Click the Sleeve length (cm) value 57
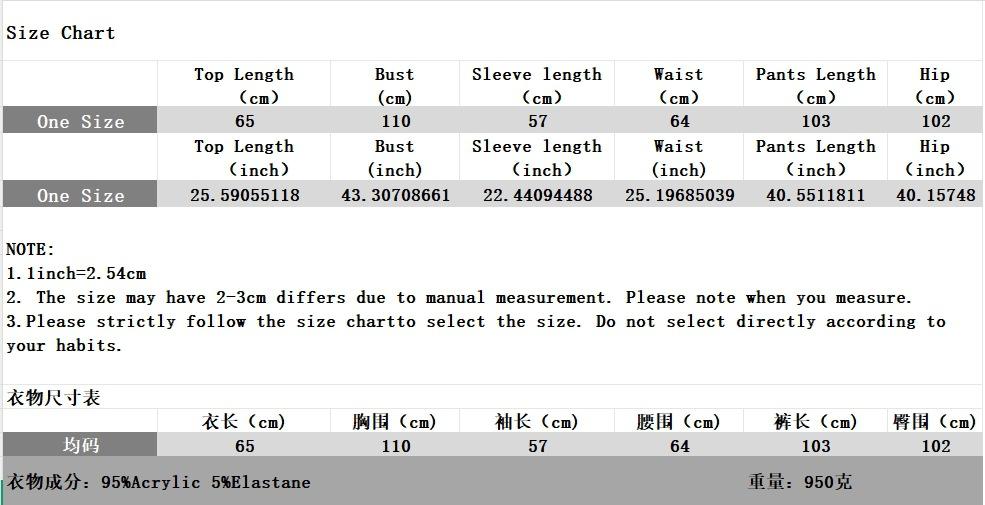This screenshot has width=985, height=505. pyautogui.click(x=537, y=121)
